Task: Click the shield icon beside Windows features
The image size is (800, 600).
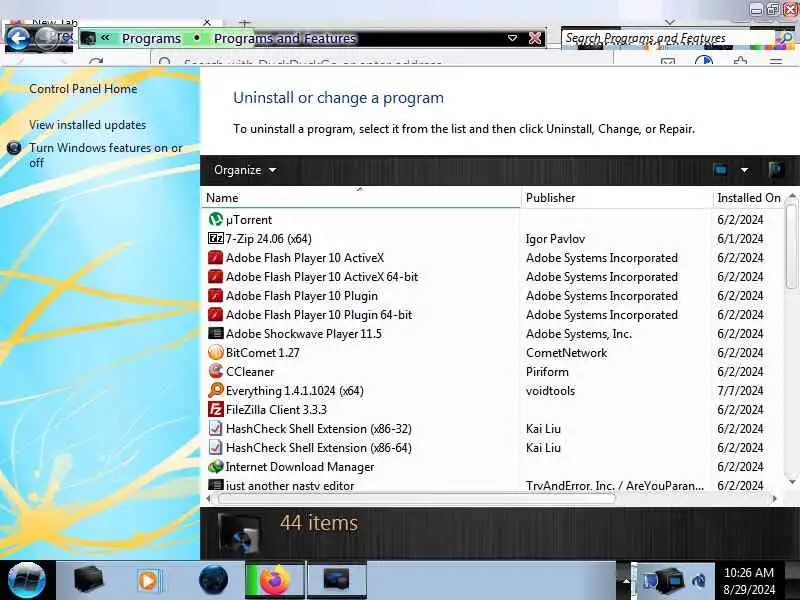Action: tap(14, 148)
